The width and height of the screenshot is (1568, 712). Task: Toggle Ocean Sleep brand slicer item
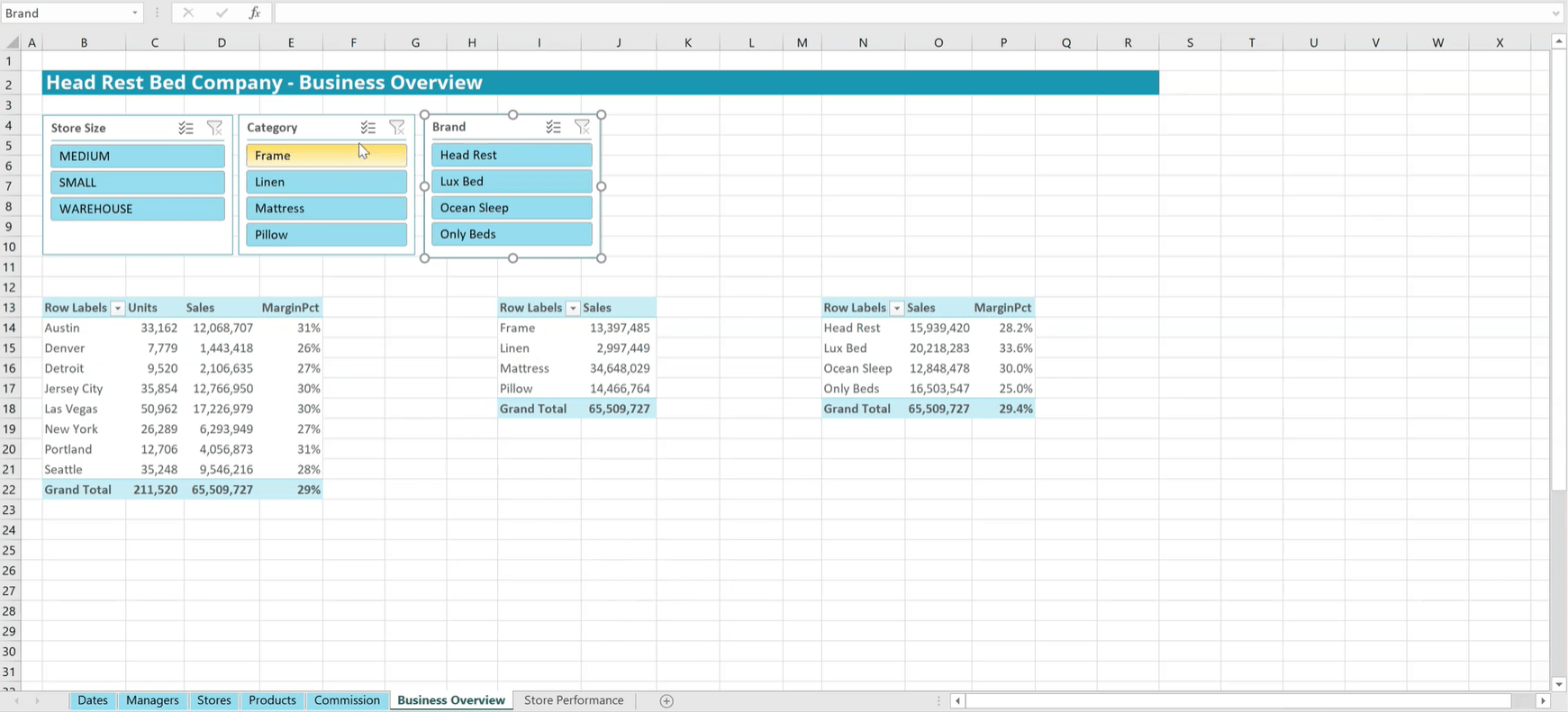(512, 208)
